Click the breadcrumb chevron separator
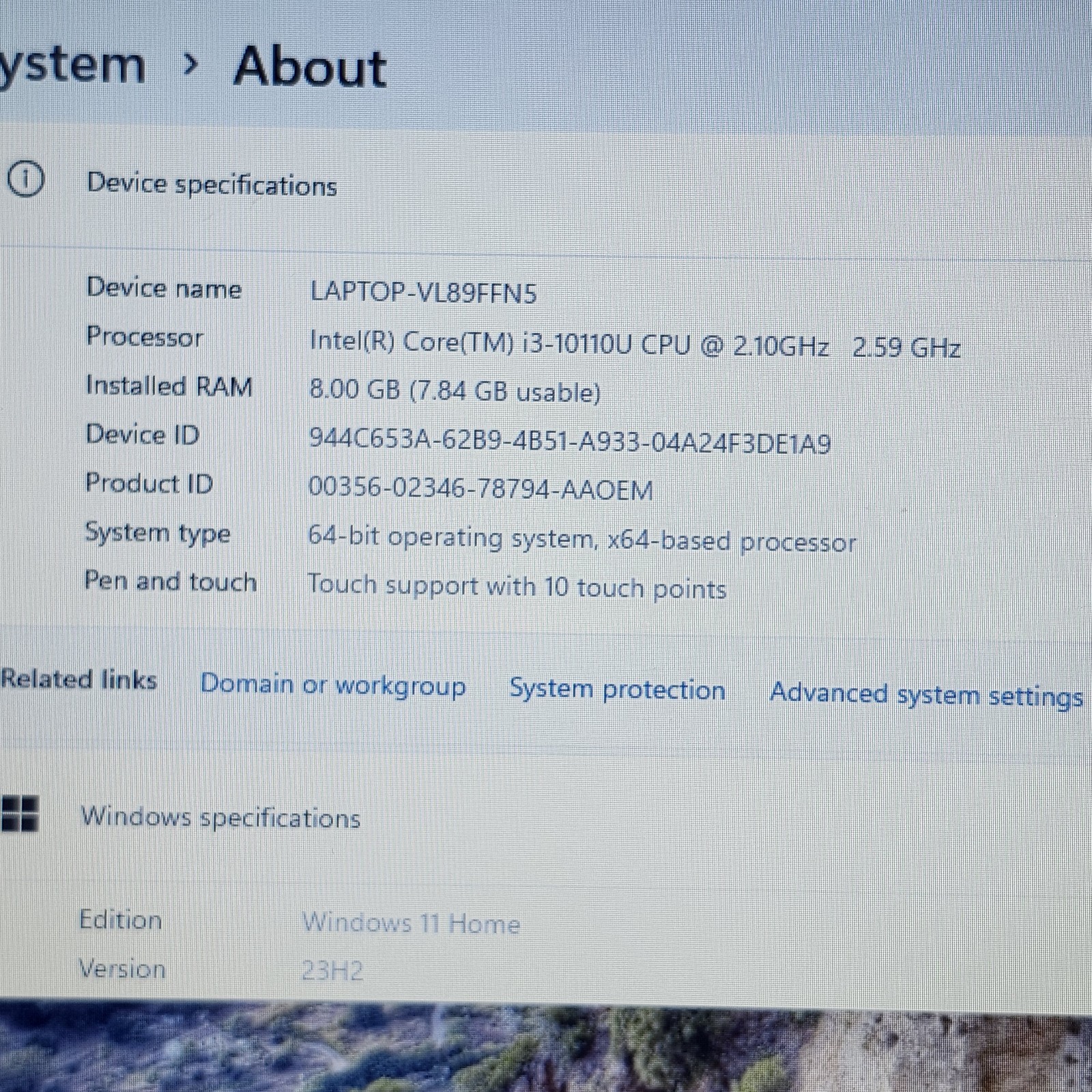This screenshot has width=1092, height=1092. click(191, 66)
